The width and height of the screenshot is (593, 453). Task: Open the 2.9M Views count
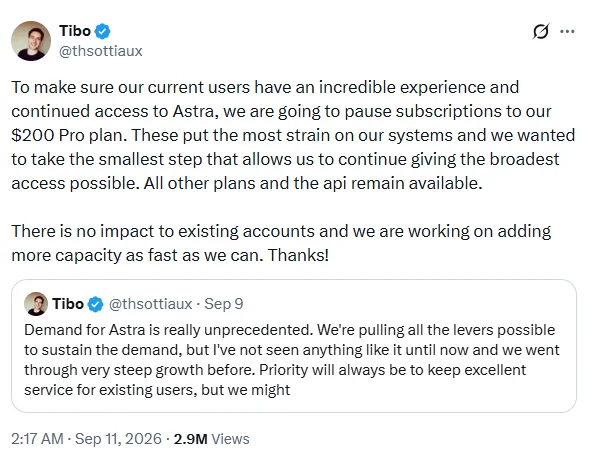coord(211,439)
